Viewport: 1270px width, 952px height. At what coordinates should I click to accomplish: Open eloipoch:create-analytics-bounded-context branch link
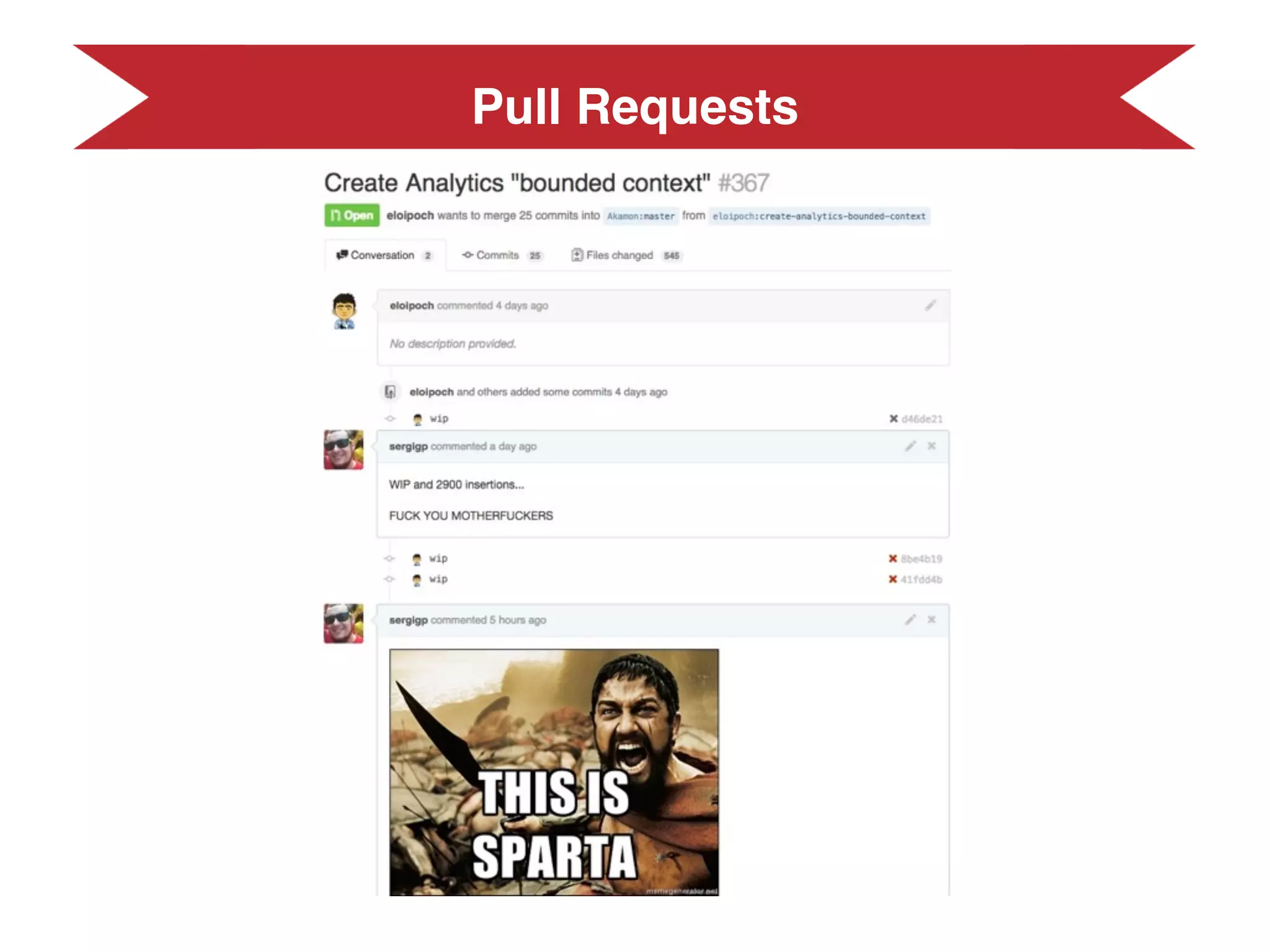(819, 216)
